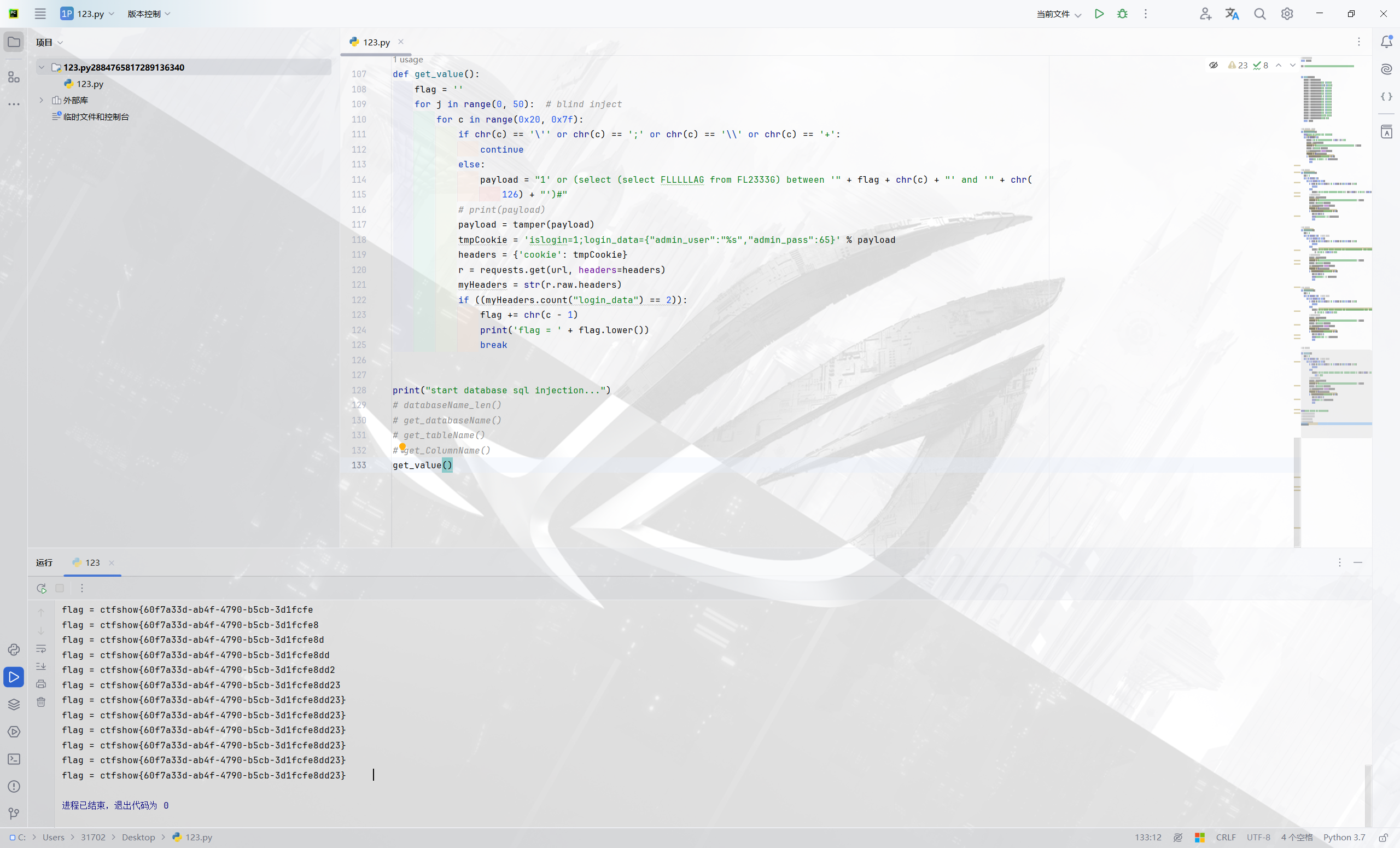1400x848 pixels.
Task: Toggle scroll to end of console
Action: 41,666
